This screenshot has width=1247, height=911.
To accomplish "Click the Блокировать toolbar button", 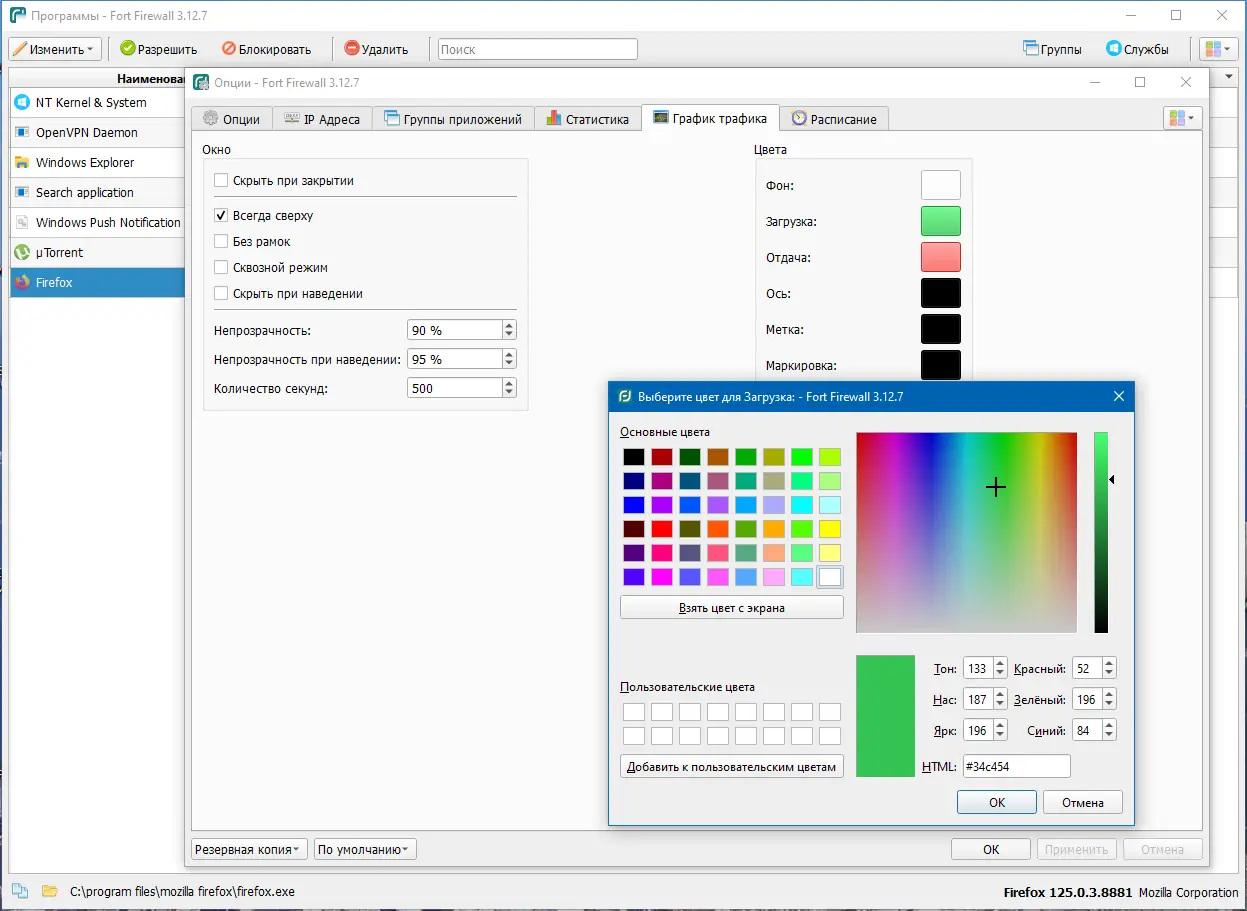I will pos(266,49).
